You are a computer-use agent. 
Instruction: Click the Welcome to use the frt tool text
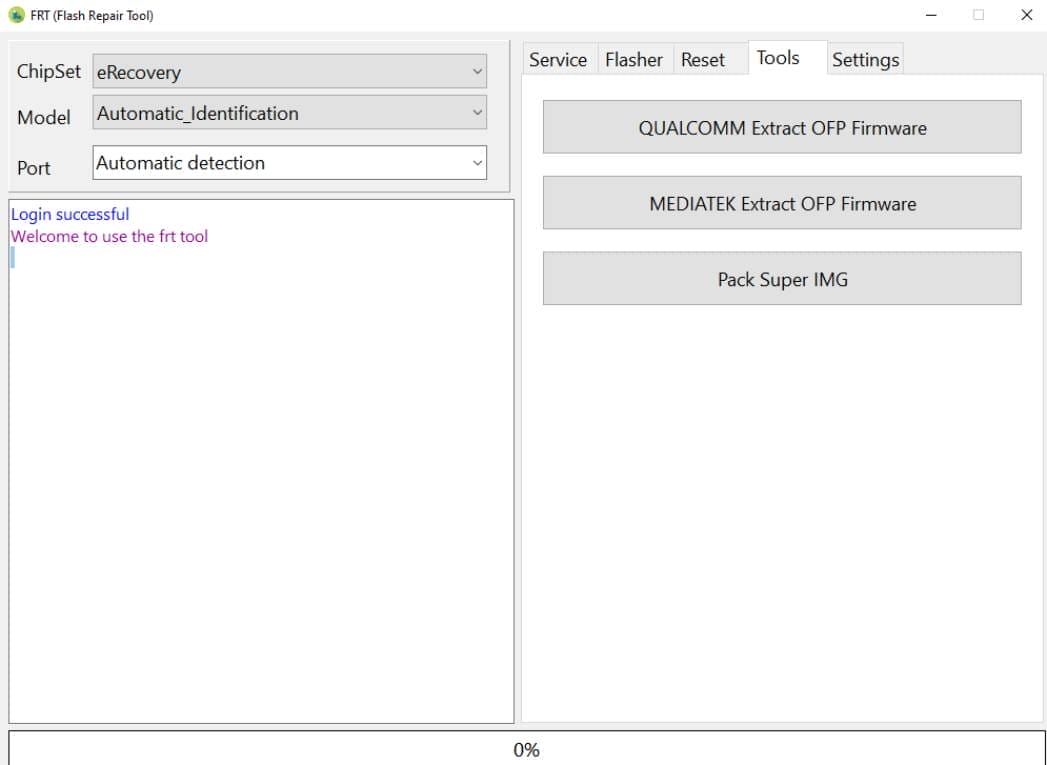tap(108, 236)
